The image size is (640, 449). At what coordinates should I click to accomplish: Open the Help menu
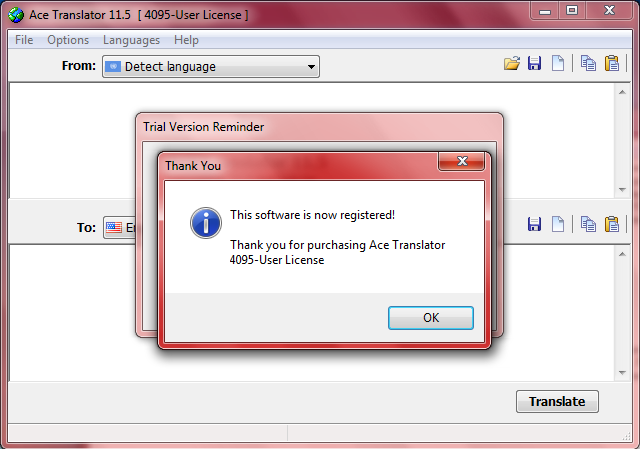[186, 40]
